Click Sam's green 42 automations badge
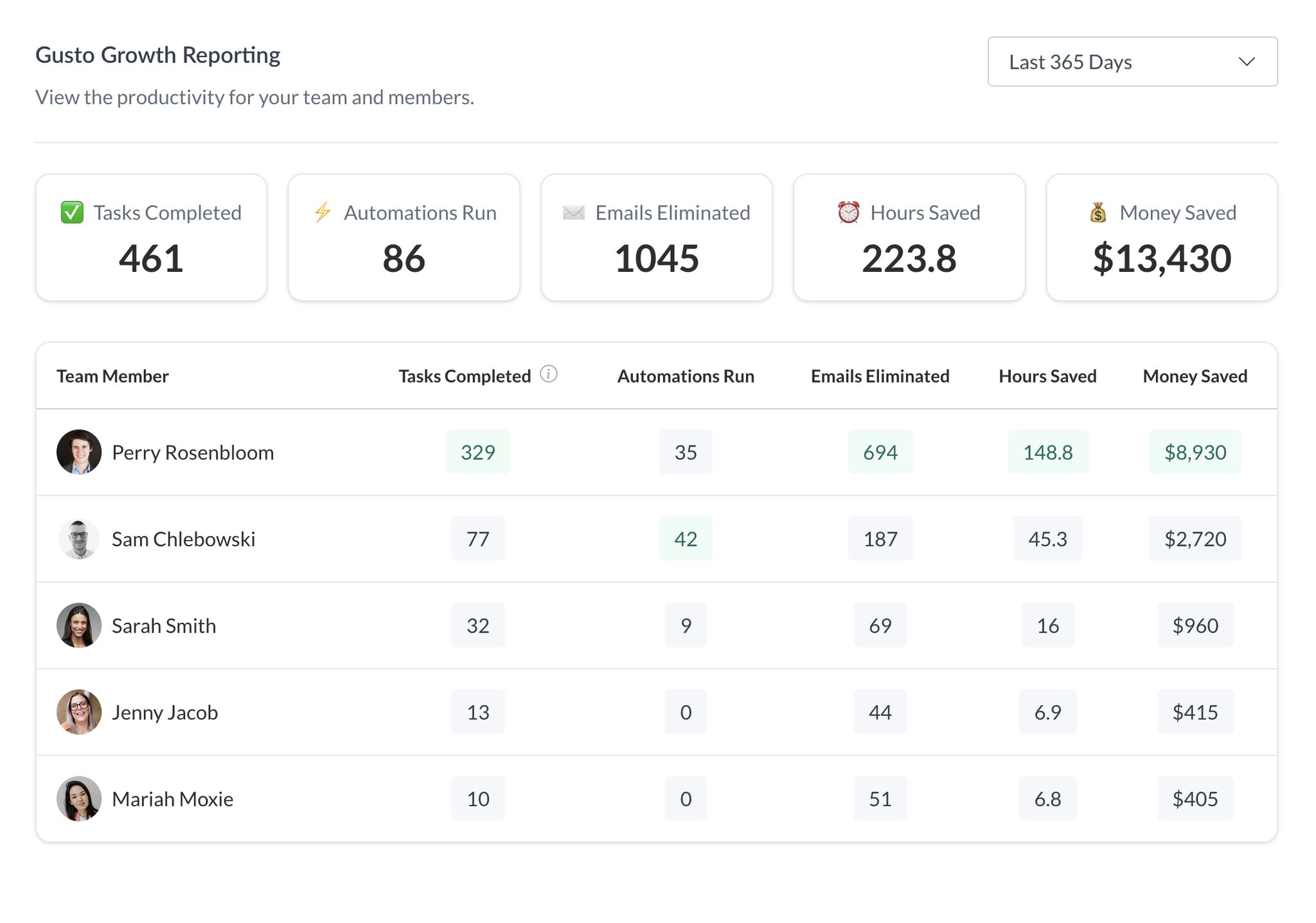The image size is (1316, 923). pyautogui.click(x=686, y=539)
